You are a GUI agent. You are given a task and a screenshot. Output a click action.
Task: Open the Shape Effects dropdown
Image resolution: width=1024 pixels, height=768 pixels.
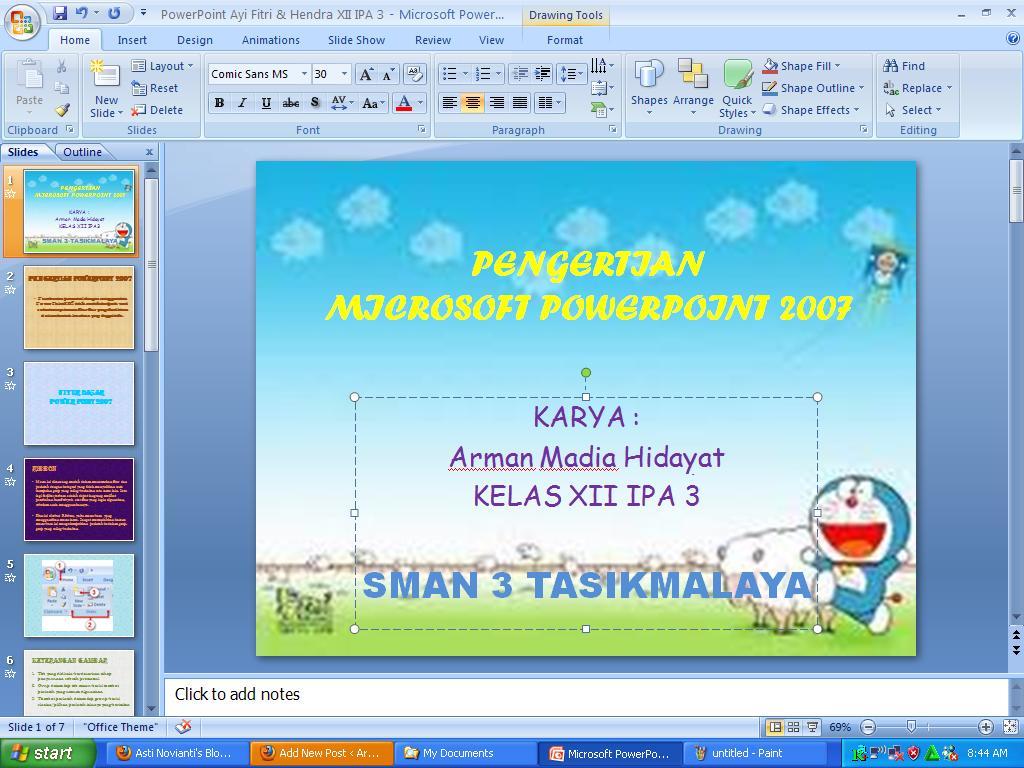[810, 110]
